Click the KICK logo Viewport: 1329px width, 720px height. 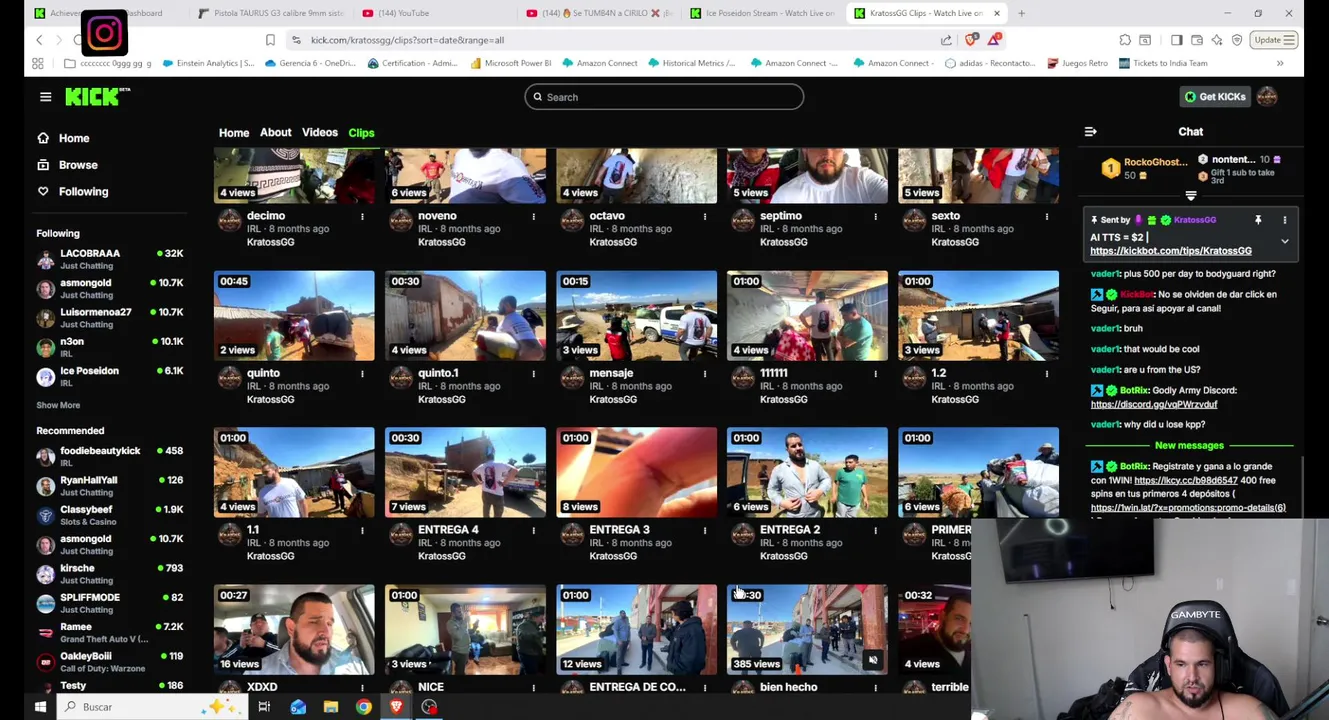tap(97, 96)
